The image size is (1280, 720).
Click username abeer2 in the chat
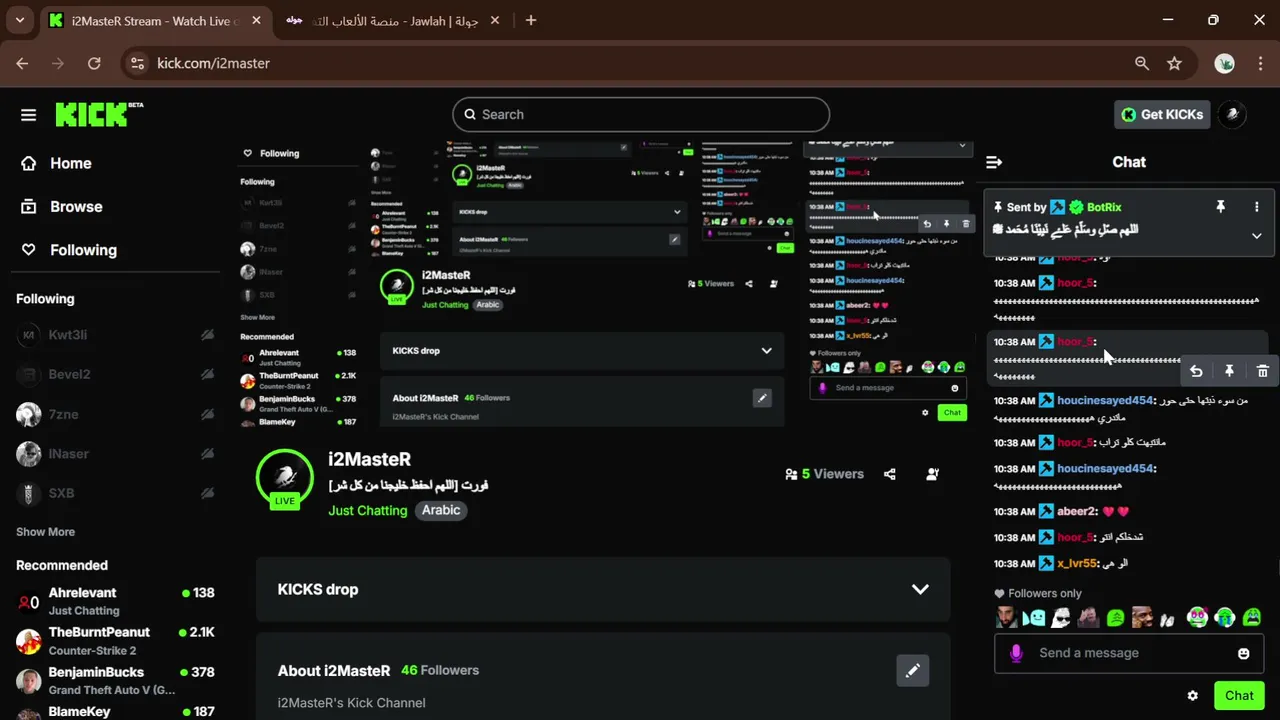pos(1076,511)
